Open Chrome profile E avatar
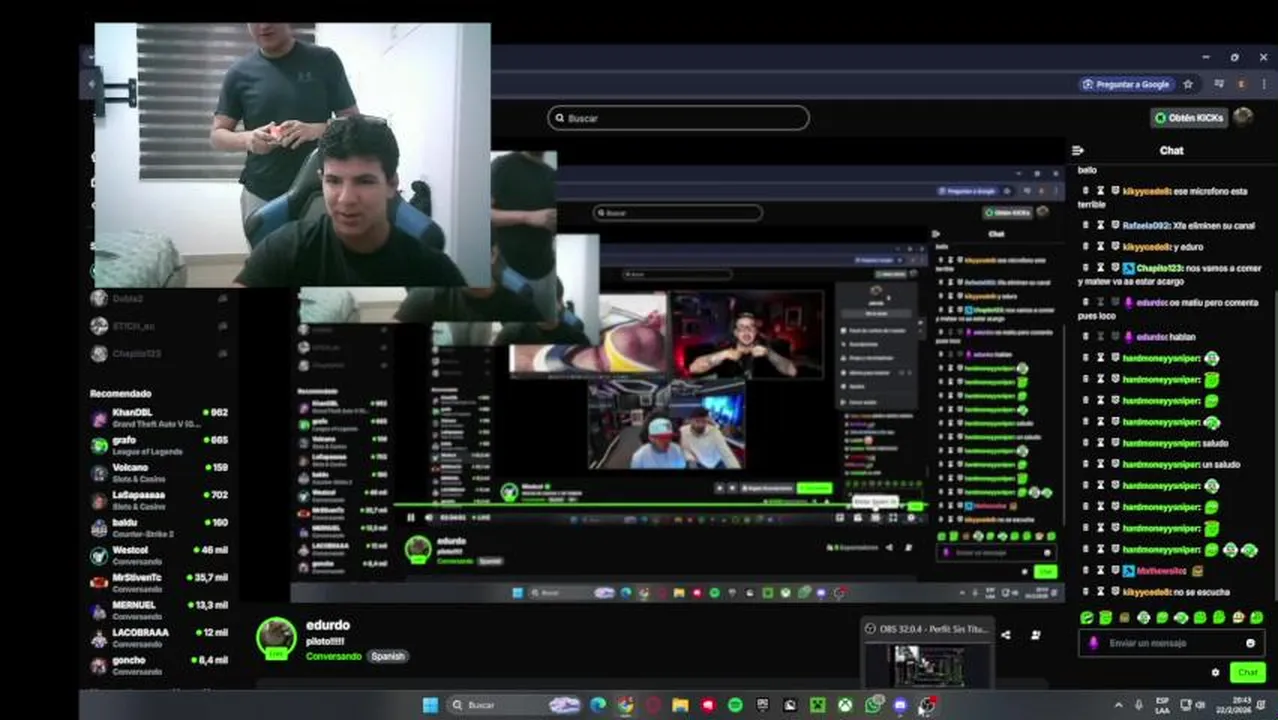 point(1241,85)
